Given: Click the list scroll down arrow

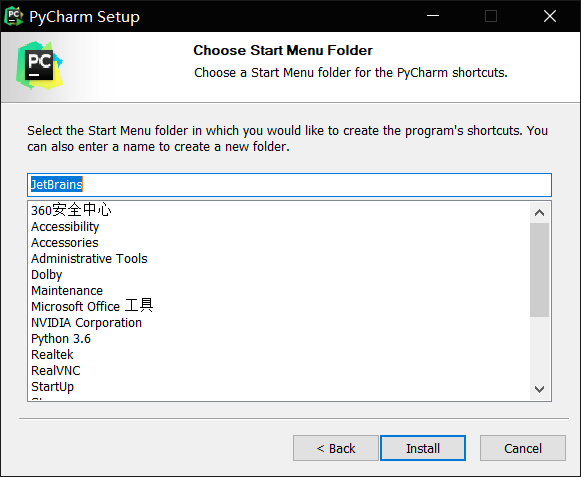Looking at the screenshot, I should click(540, 389).
